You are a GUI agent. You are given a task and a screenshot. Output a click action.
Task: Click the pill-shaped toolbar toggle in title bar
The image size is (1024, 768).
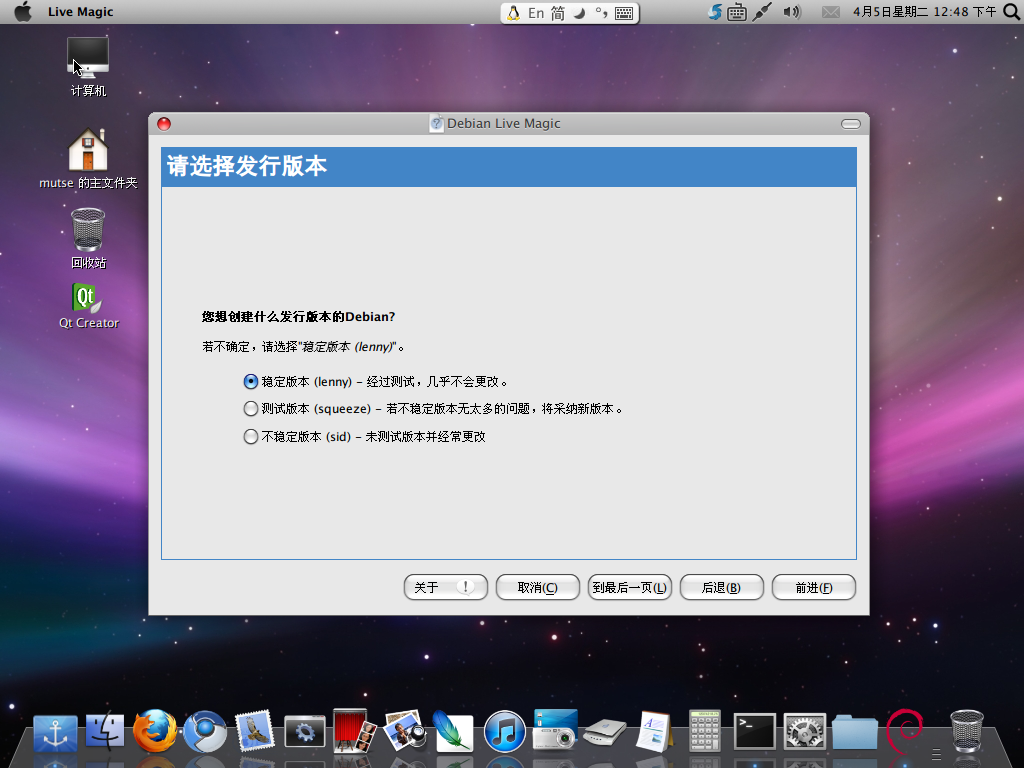(850, 124)
